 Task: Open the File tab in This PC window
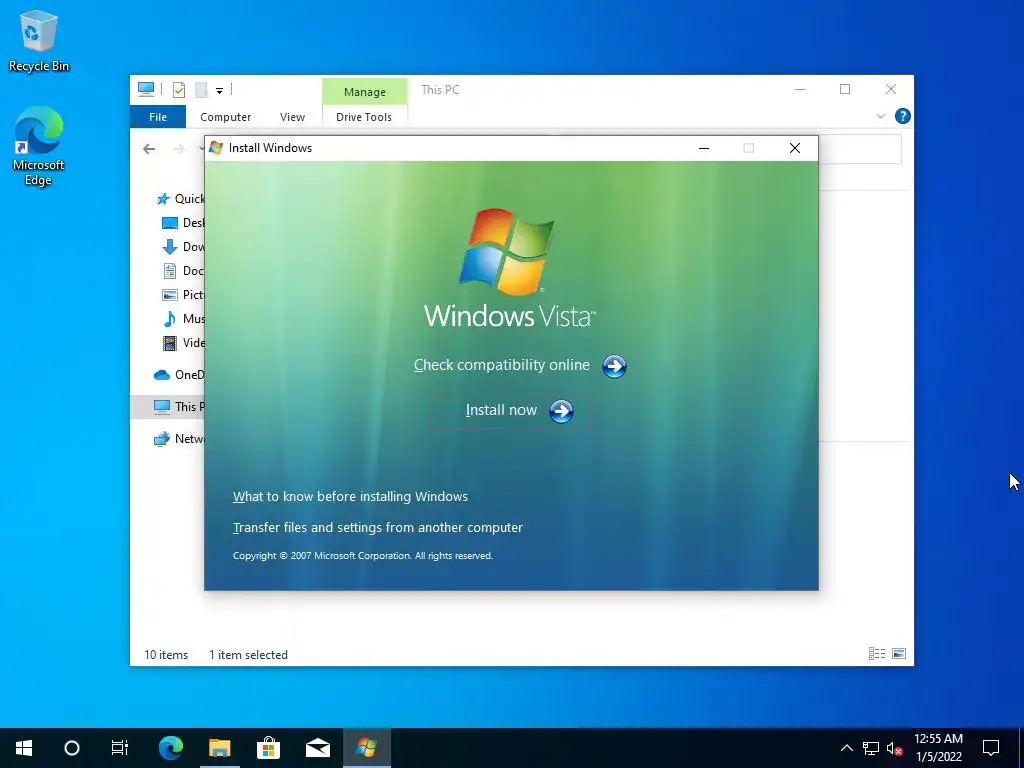[158, 117]
